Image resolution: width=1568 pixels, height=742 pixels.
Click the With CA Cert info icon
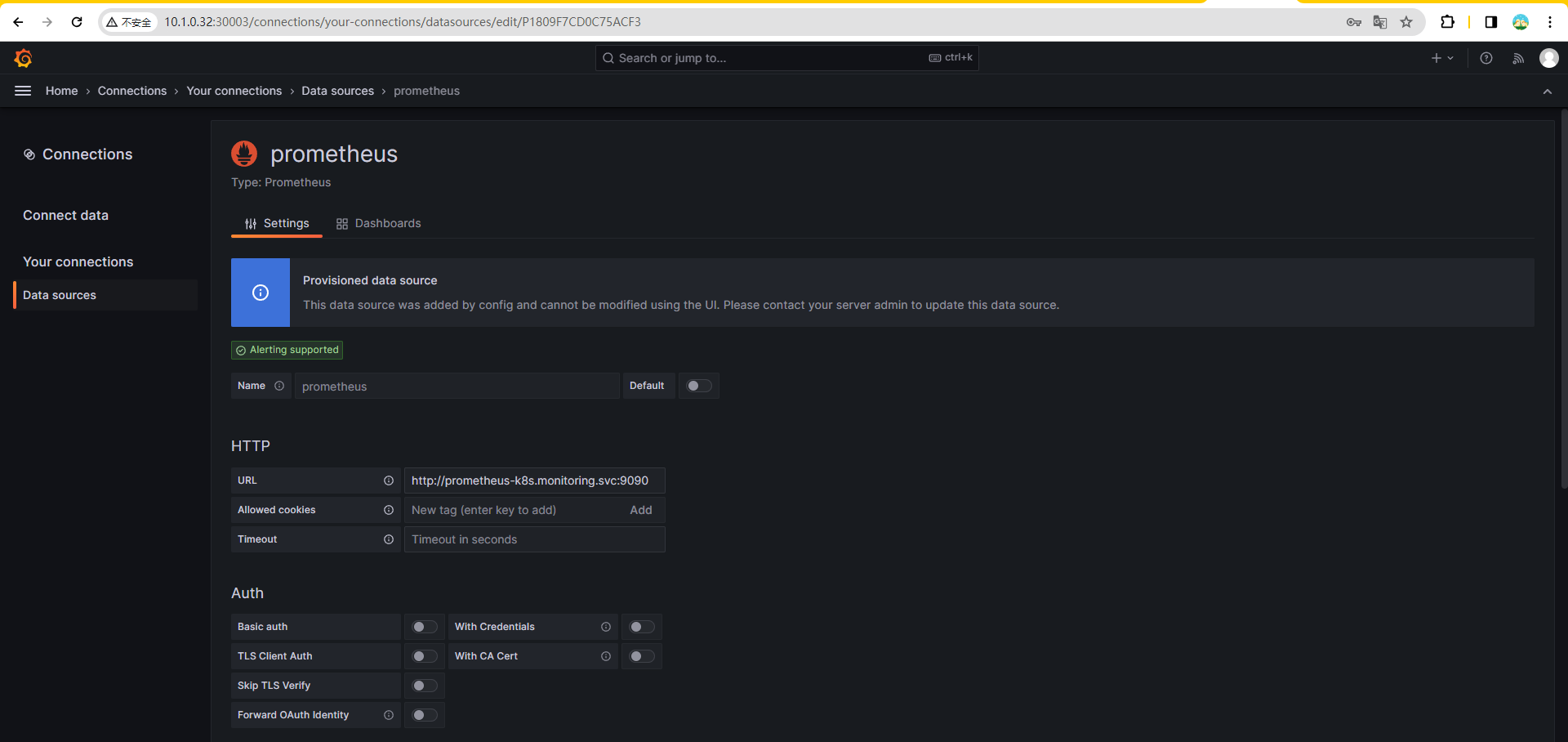coord(606,656)
